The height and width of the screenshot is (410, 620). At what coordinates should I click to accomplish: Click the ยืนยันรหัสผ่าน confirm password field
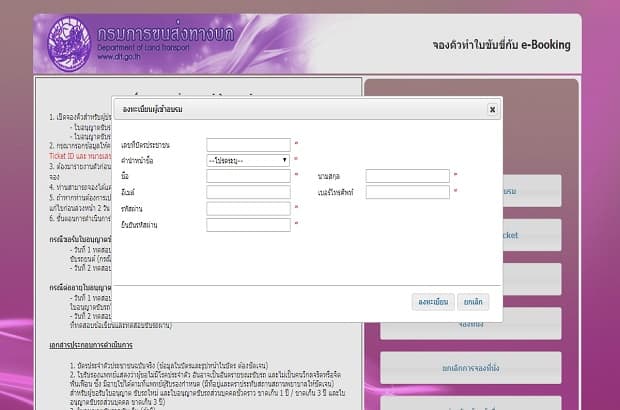coord(248,225)
